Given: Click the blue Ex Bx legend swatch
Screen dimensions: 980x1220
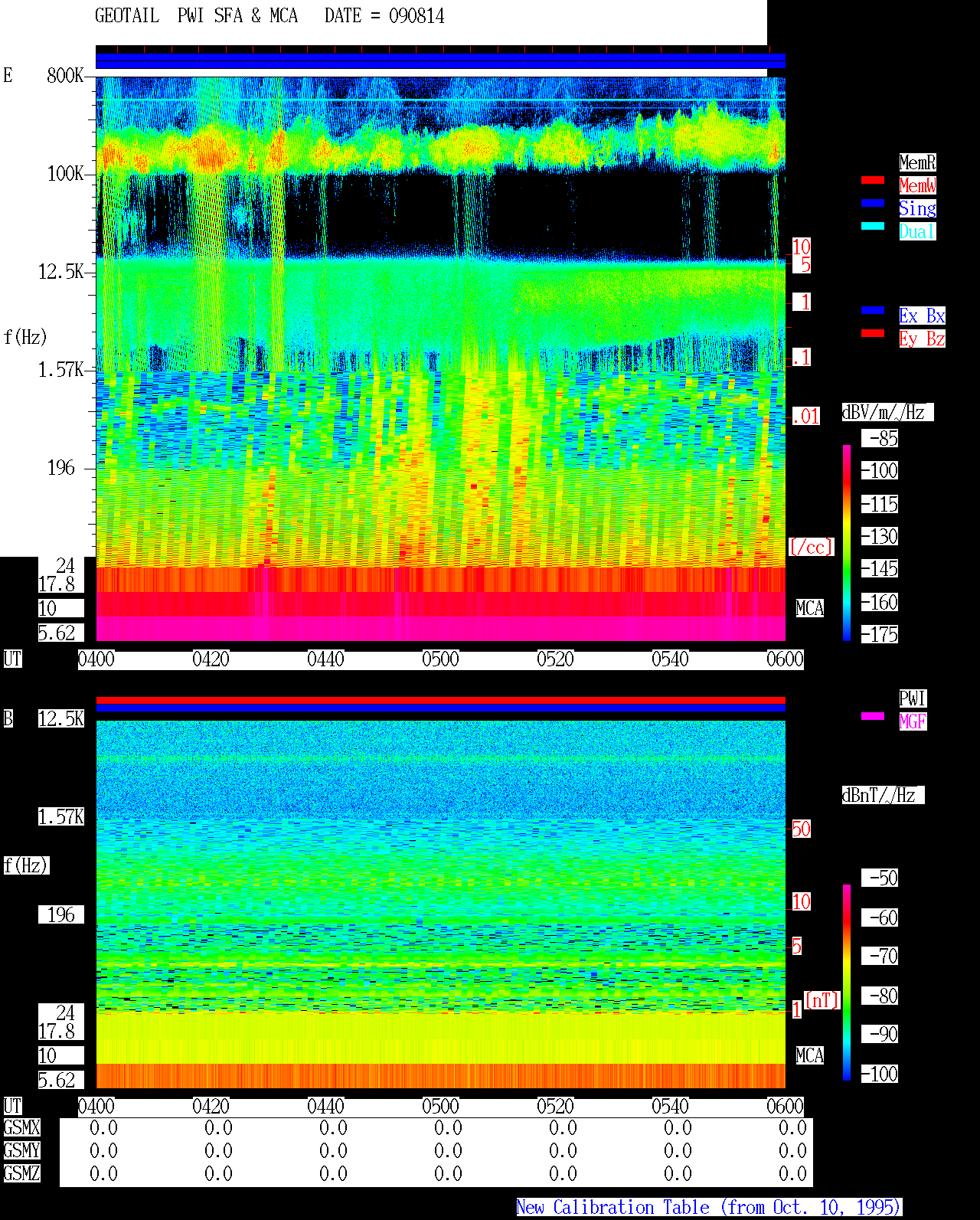Looking at the screenshot, I should point(873,310).
